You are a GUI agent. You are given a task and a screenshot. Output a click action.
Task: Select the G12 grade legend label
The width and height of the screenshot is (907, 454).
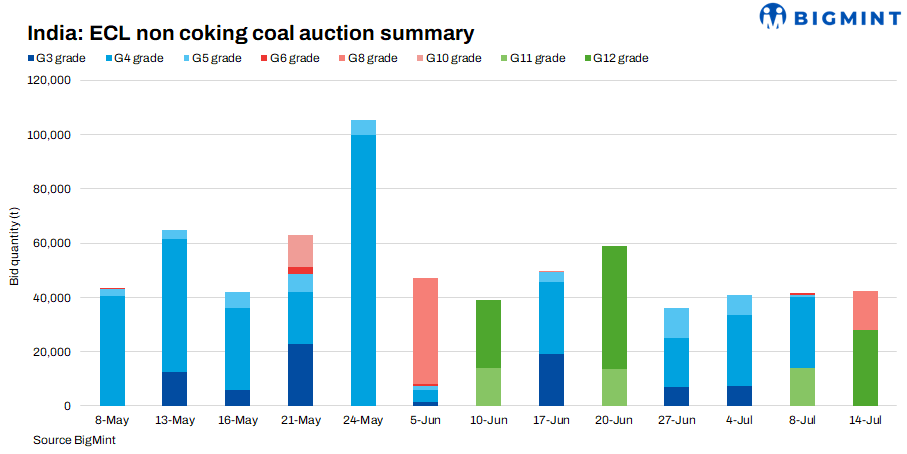[620, 58]
